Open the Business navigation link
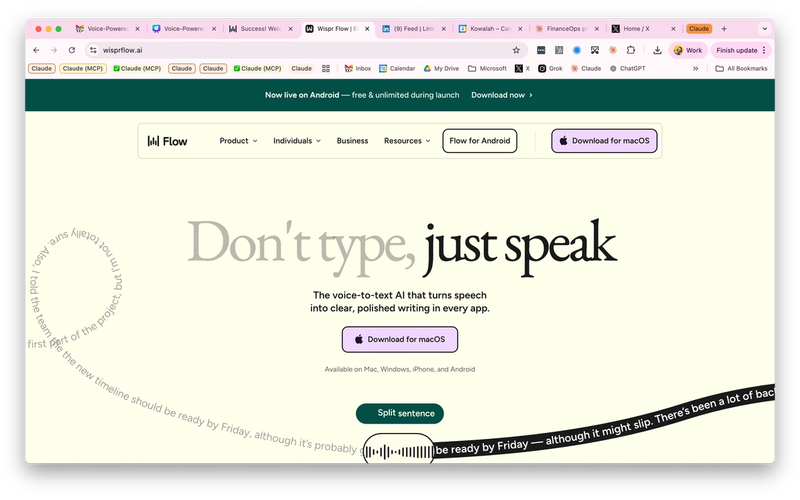Viewport: 800px width, 500px height. click(352, 141)
